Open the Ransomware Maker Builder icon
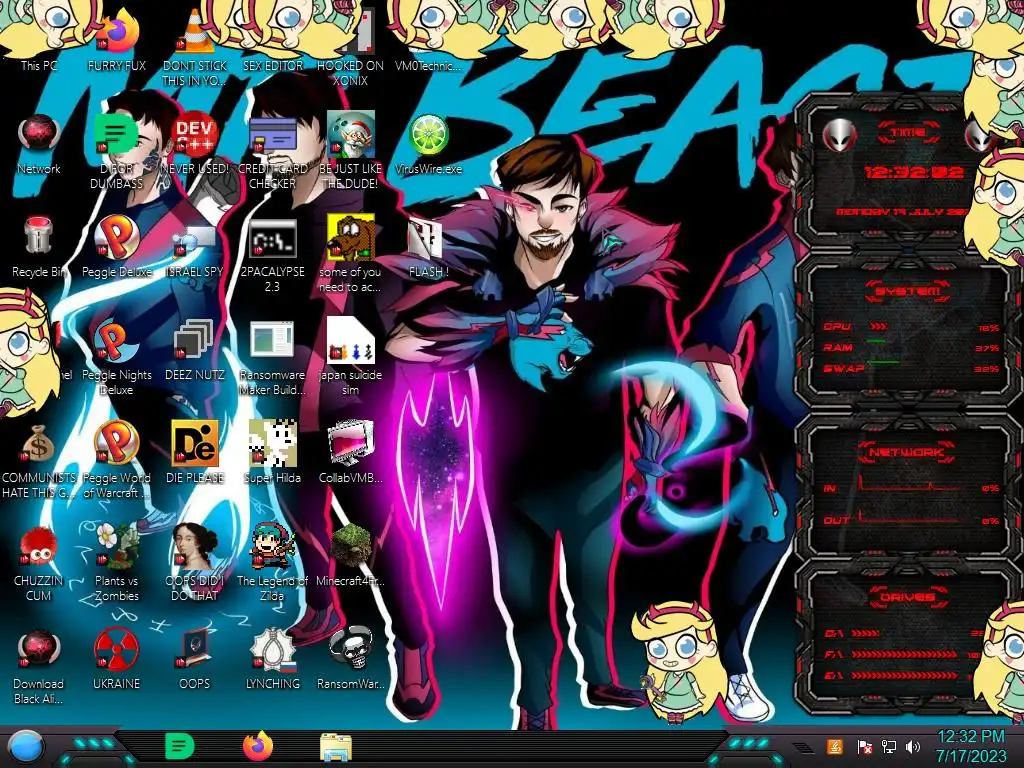 coord(272,358)
